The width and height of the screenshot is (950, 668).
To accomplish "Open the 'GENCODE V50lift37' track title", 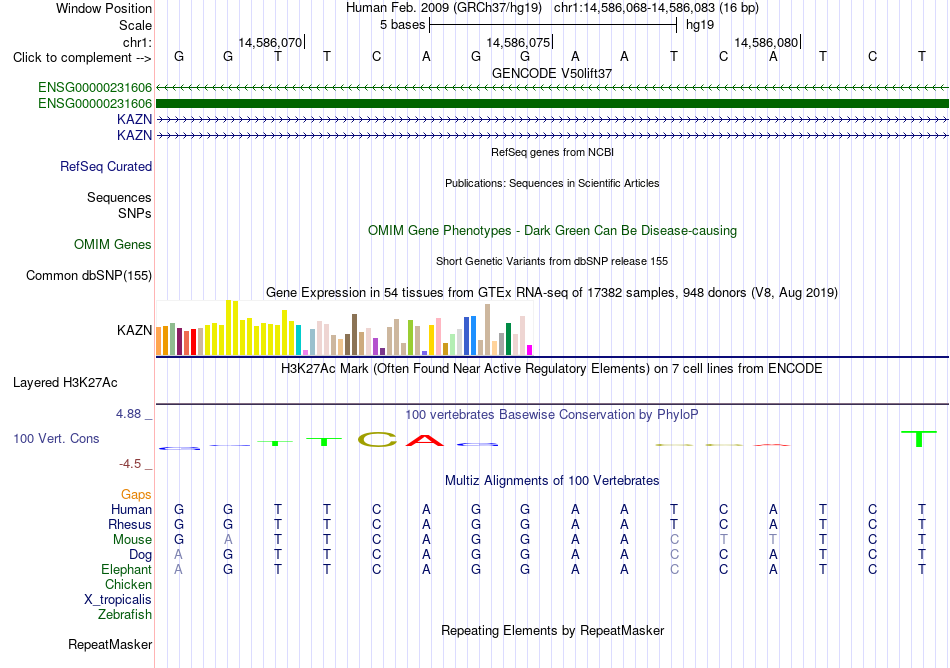I will (552, 73).
